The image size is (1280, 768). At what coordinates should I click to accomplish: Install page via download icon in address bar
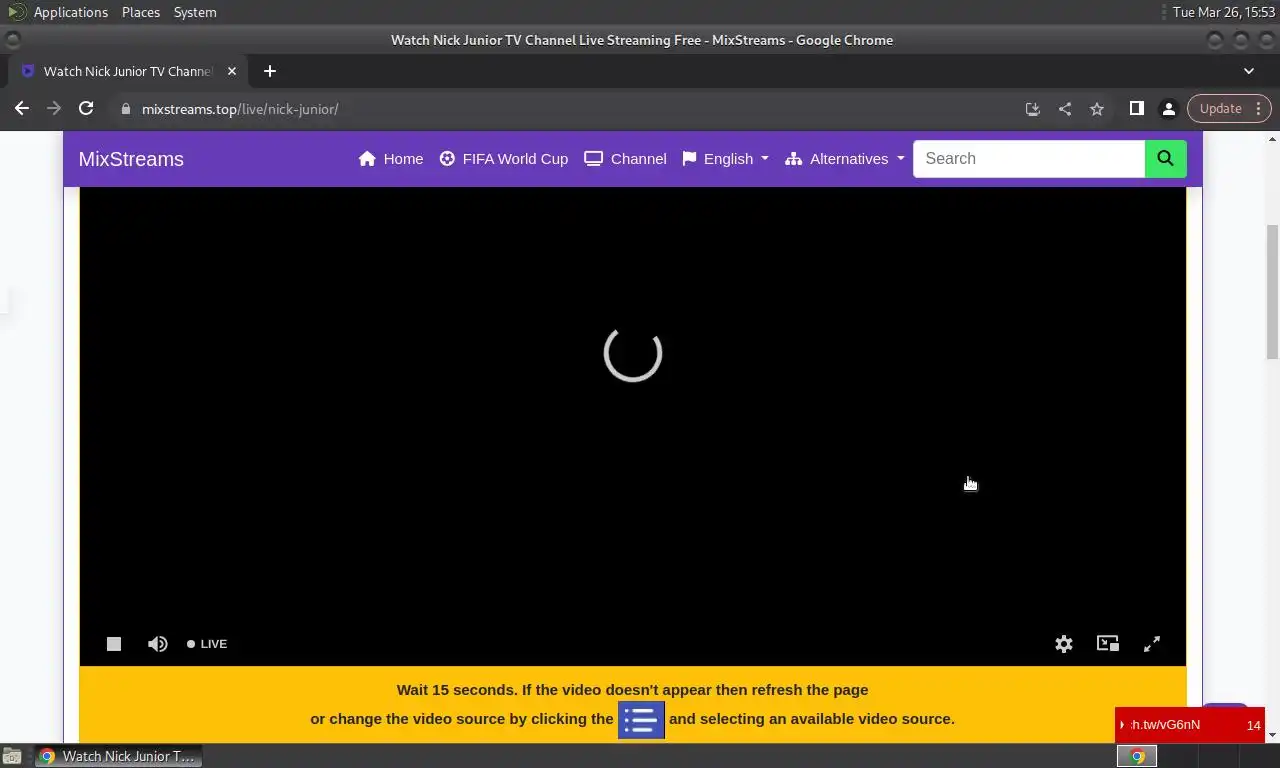[1033, 109]
